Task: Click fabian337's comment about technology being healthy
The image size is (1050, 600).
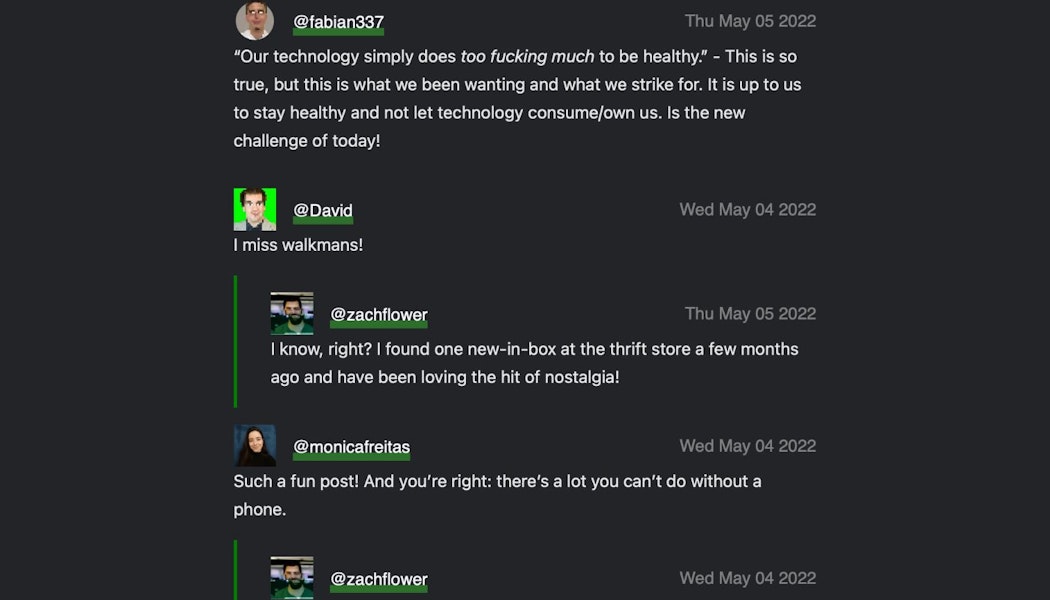Action: (517, 99)
